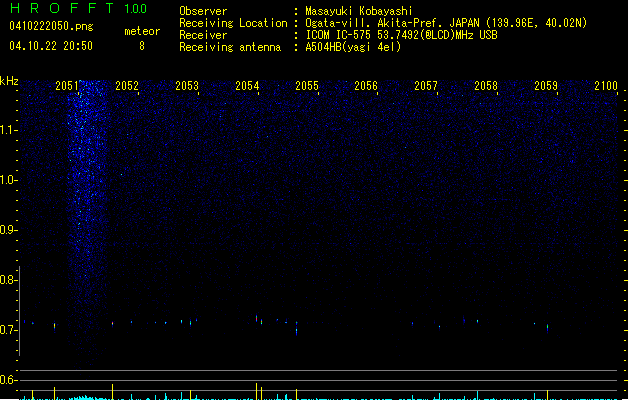
Task: Click the 0.6 kHz frequency label
Action: click(8, 380)
